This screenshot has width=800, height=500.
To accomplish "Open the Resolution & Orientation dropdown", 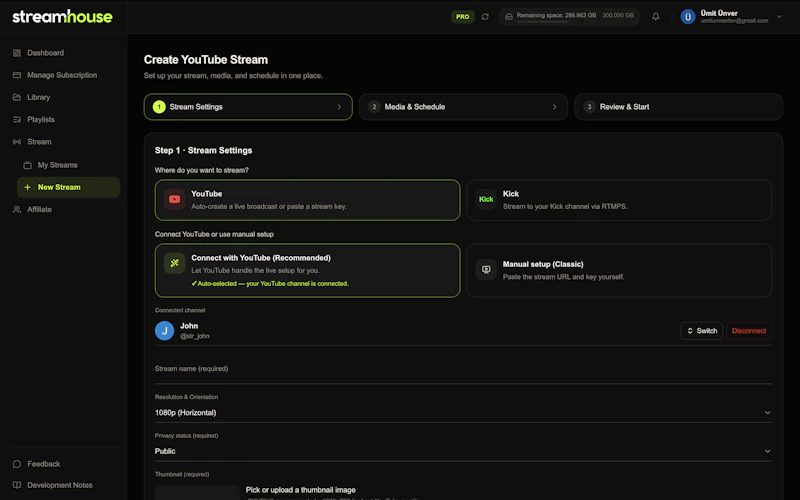I will [x=463, y=412].
